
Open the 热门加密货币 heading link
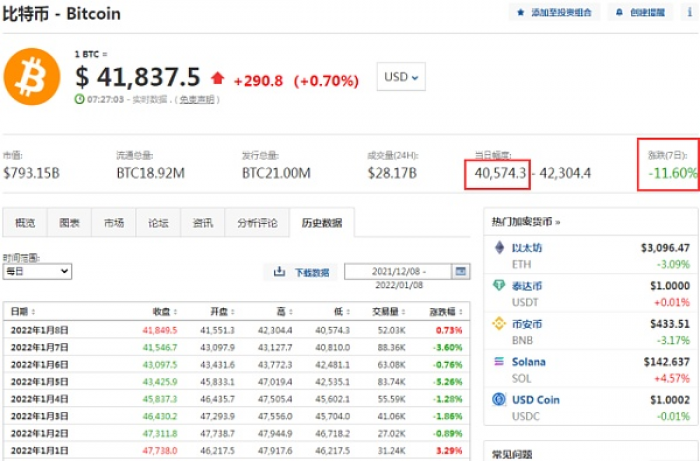pyautogui.click(x=525, y=222)
